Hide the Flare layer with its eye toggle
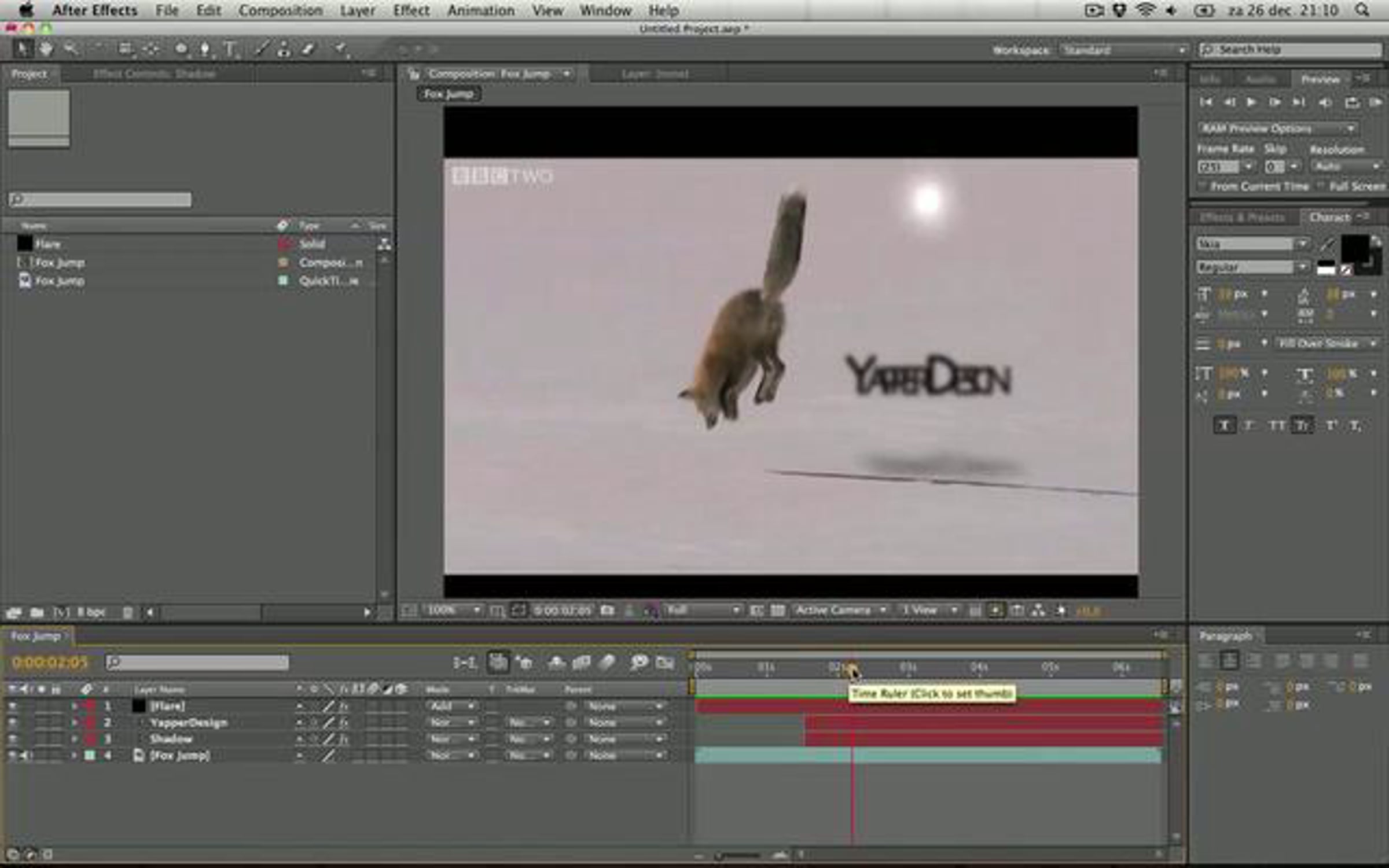This screenshot has width=1389, height=868. 12,706
